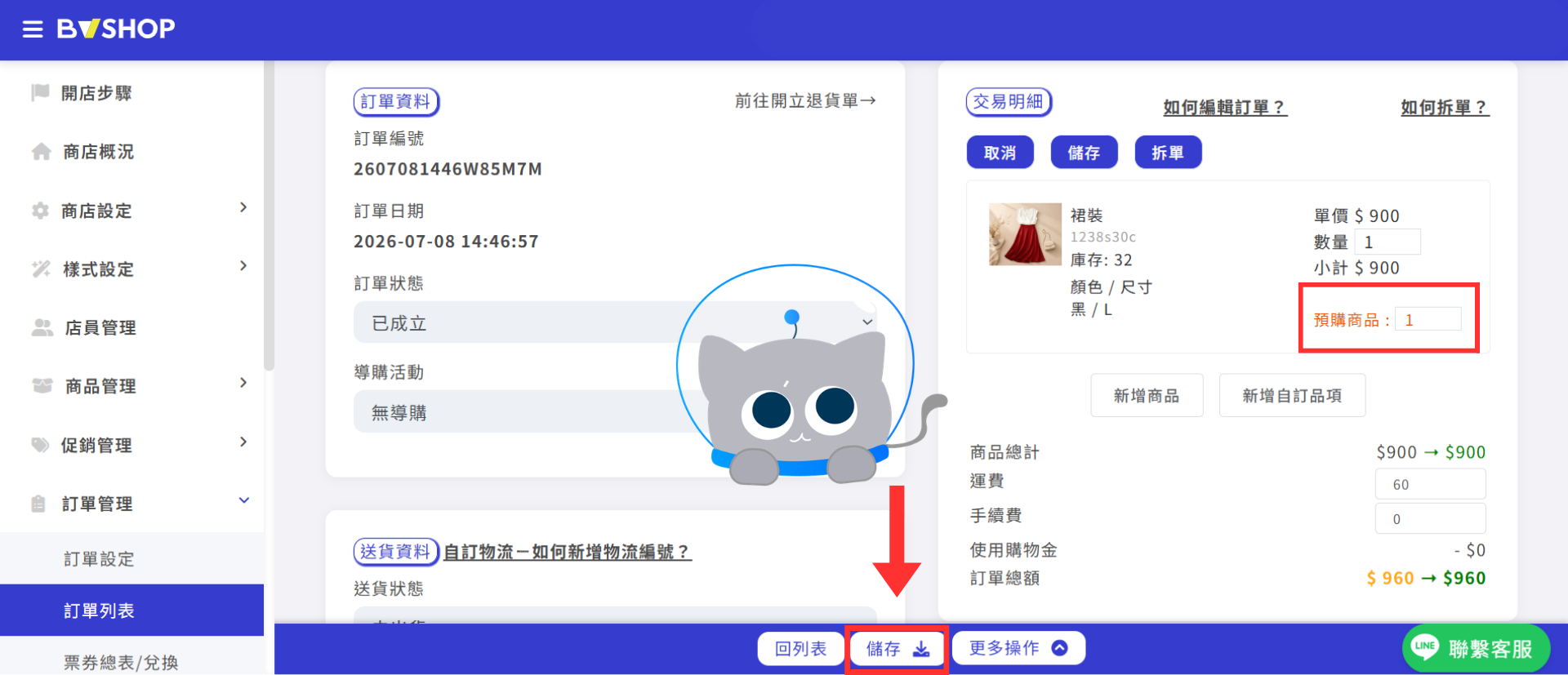Open 票券總表/兌換 submenu item
The width and height of the screenshot is (1568, 675).
[x=132, y=662]
